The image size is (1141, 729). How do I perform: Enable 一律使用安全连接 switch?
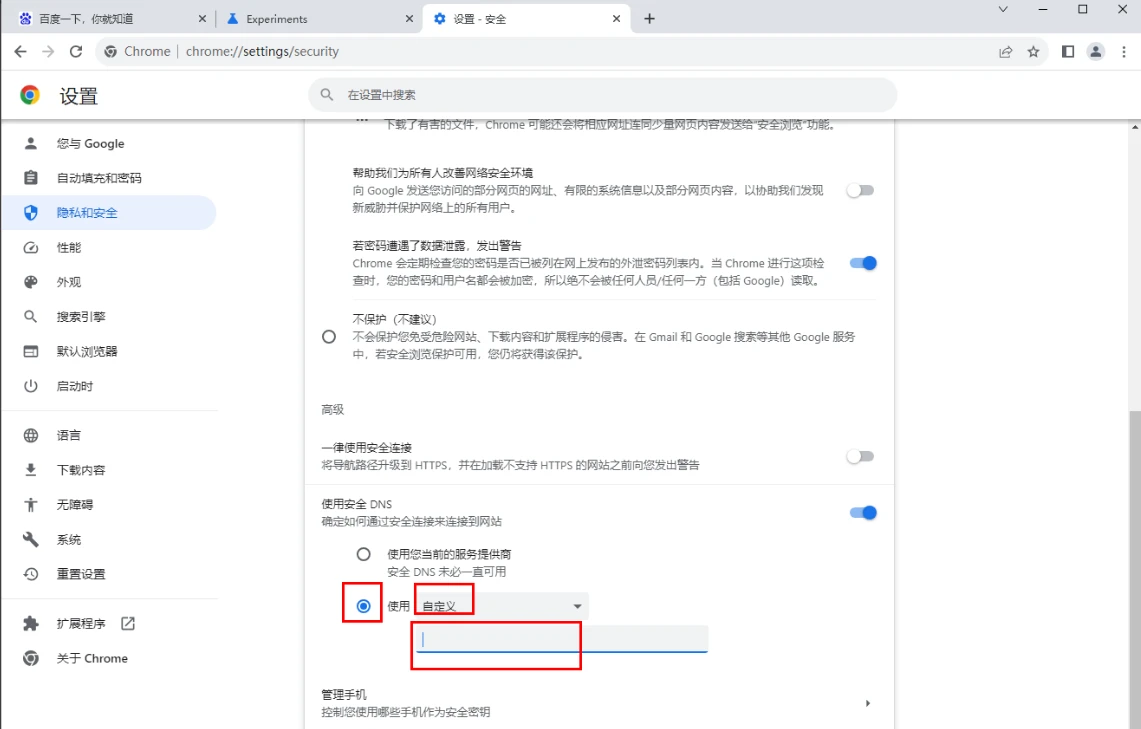point(860,456)
